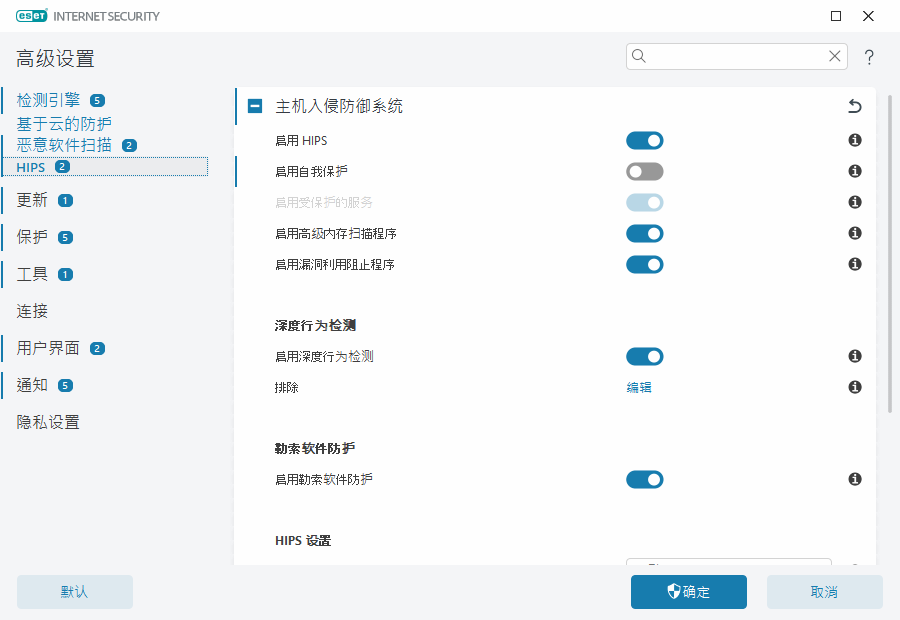Open help with the question mark icon
Screen dimensions: 900x620
click(x=869, y=57)
